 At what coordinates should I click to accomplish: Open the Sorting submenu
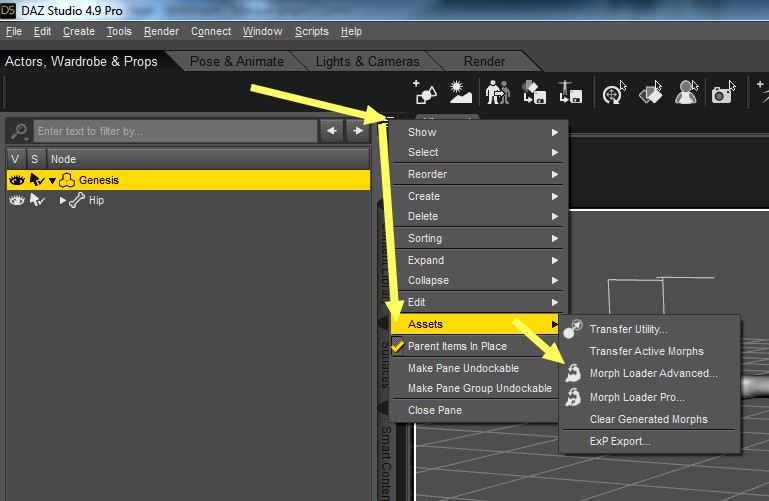point(479,238)
